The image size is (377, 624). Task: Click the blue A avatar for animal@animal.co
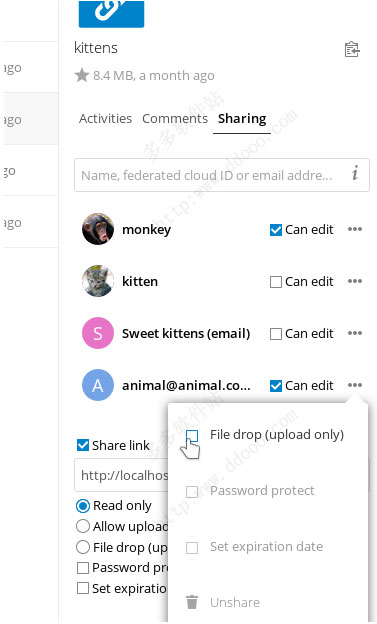coord(98,385)
